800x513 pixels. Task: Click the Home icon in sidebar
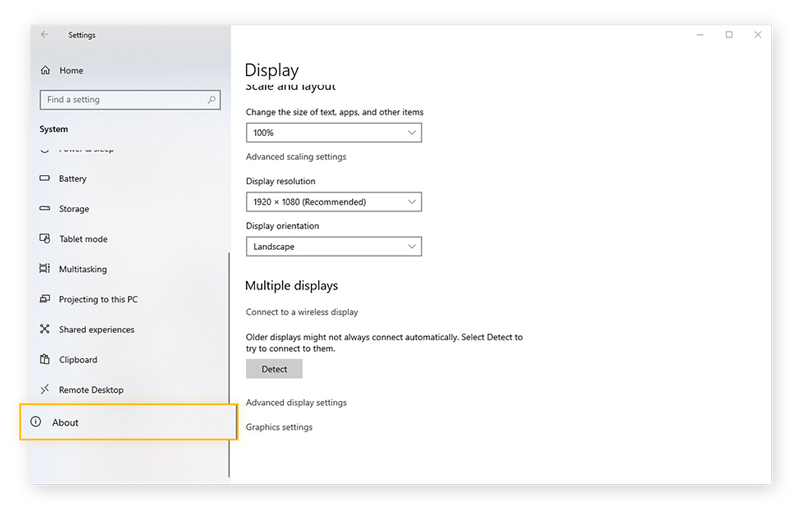tap(45, 71)
